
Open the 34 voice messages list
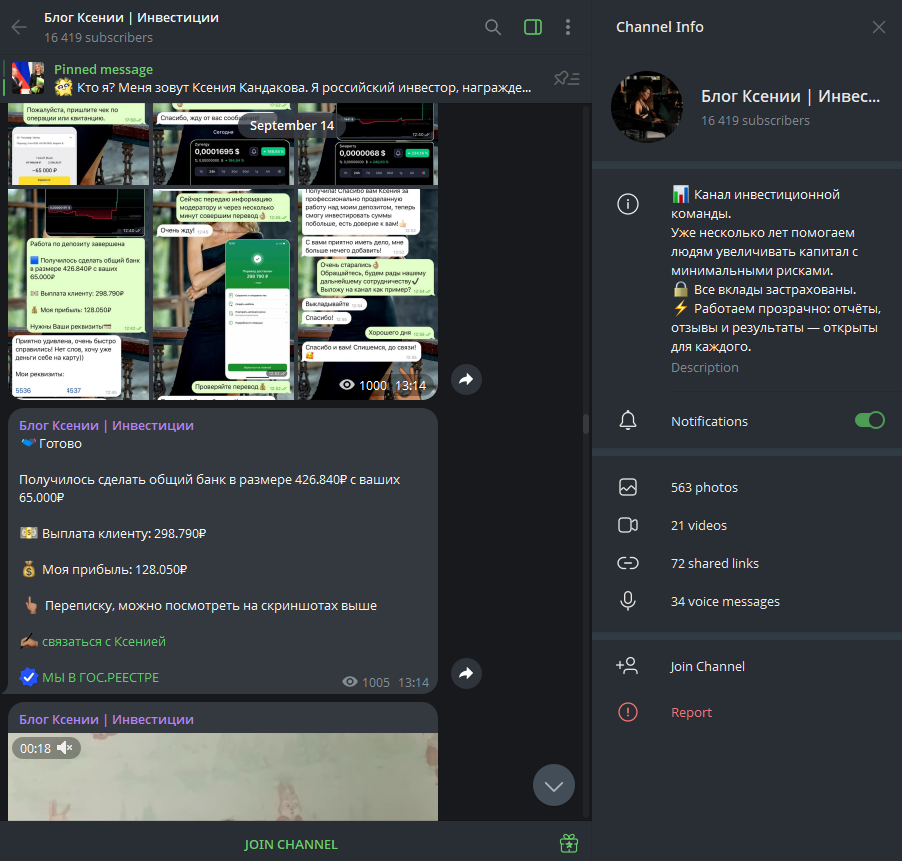click(x=725, y=602)
